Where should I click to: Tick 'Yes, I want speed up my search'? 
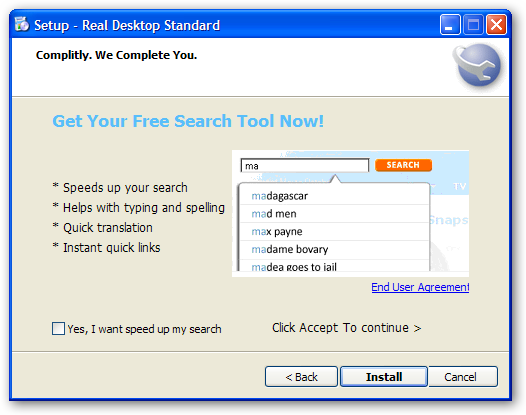(x=58, y=328)
